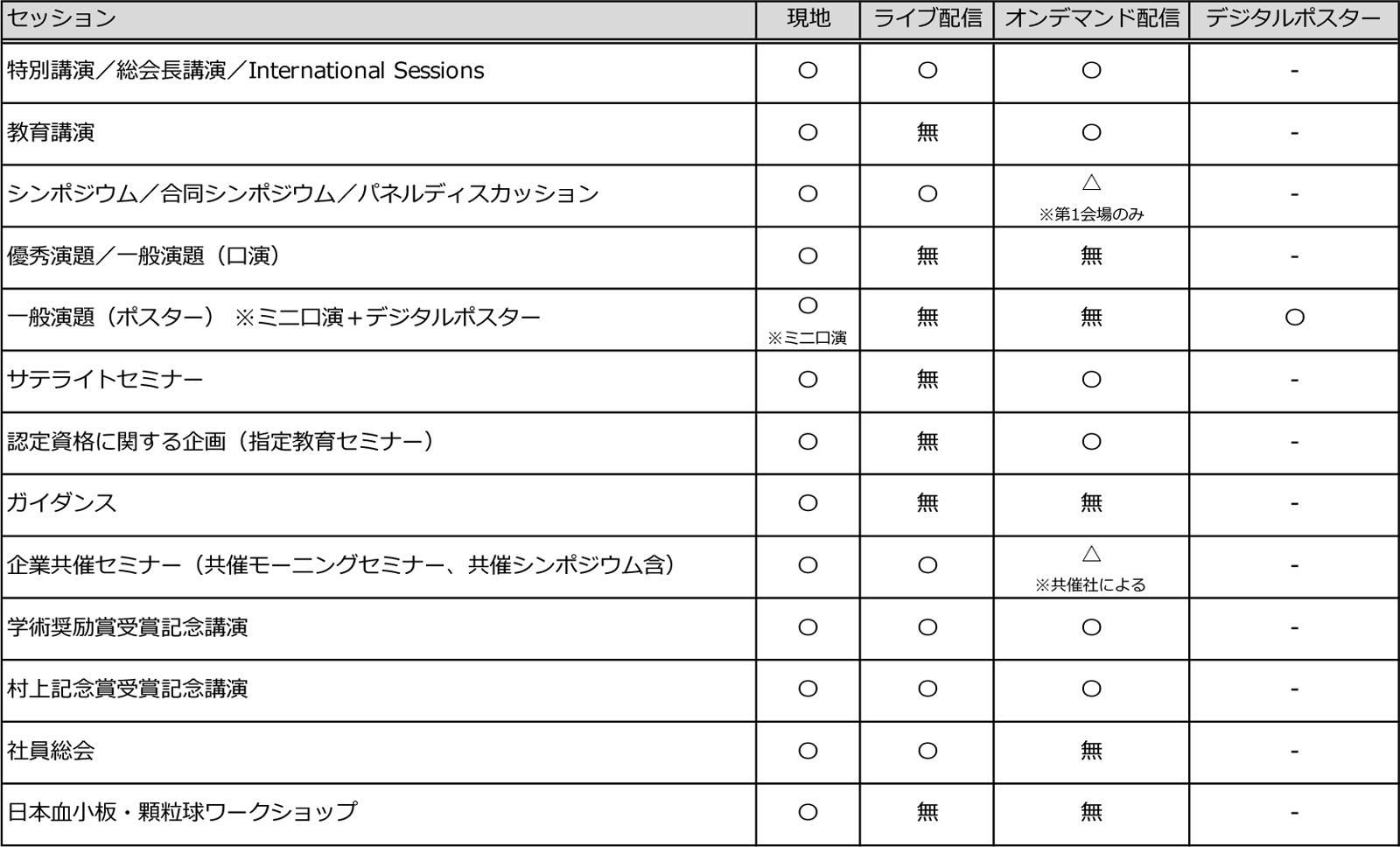The image size is (1400, 847).
Task: Select the オンデマンド配信 column header
Action: [1091, 18]
